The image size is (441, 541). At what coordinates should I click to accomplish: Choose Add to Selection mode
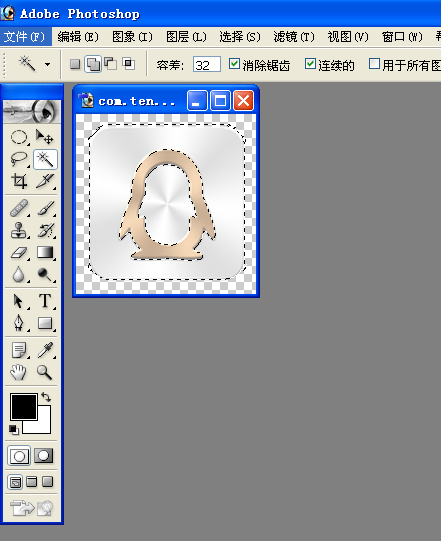pyautogui.click(x=93, y=64)
